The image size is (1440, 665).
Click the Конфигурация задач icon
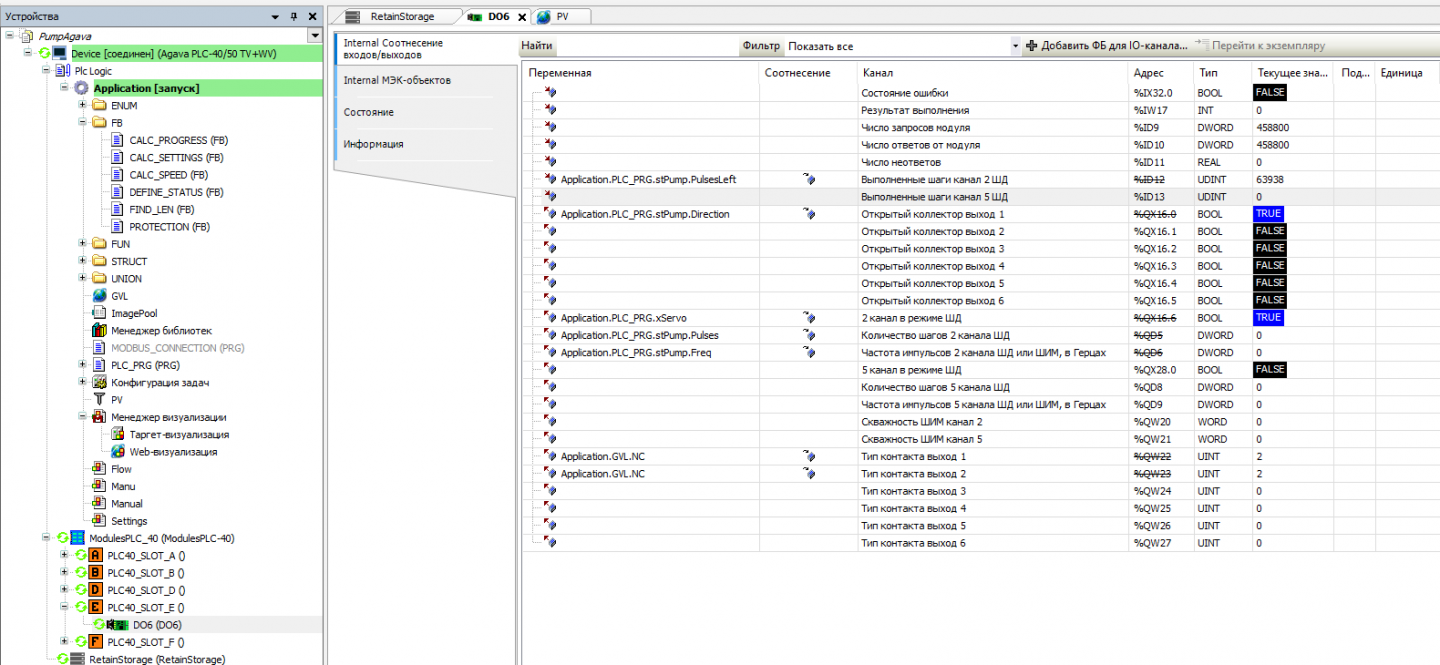[x=99, y=383]
